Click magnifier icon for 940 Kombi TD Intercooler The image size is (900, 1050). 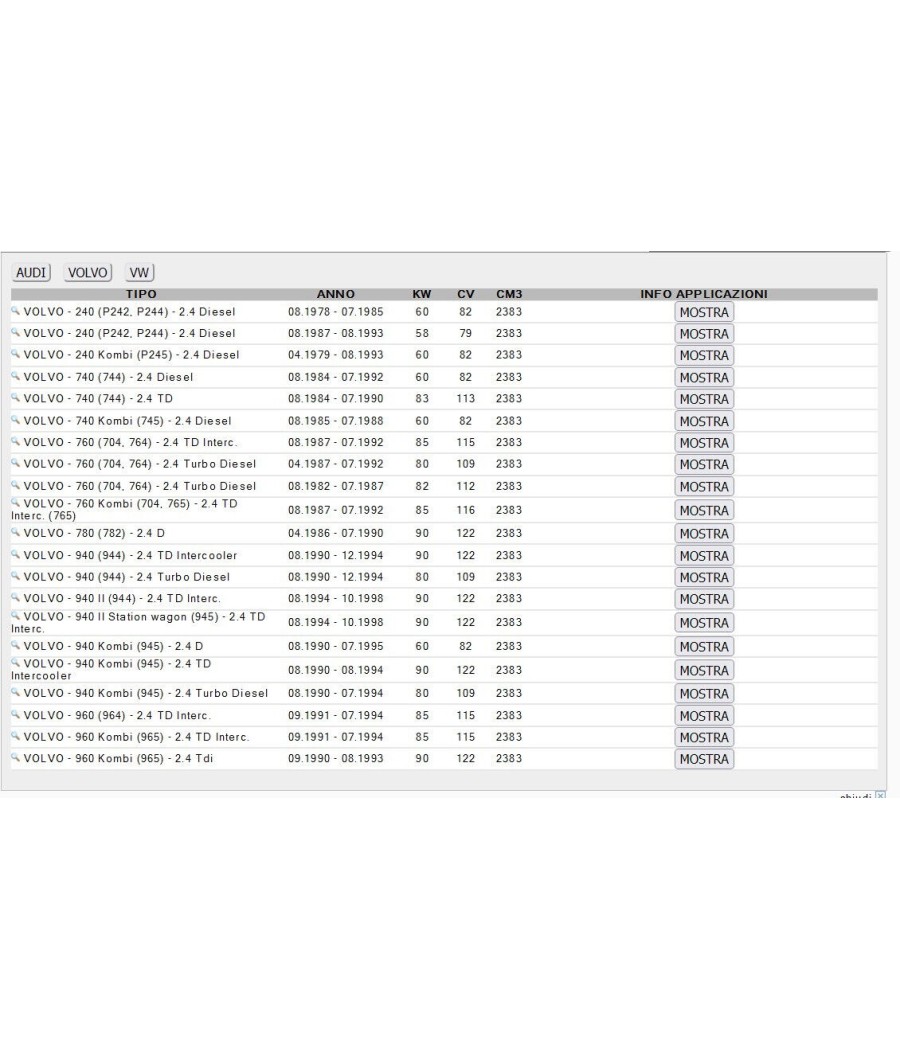15,662
